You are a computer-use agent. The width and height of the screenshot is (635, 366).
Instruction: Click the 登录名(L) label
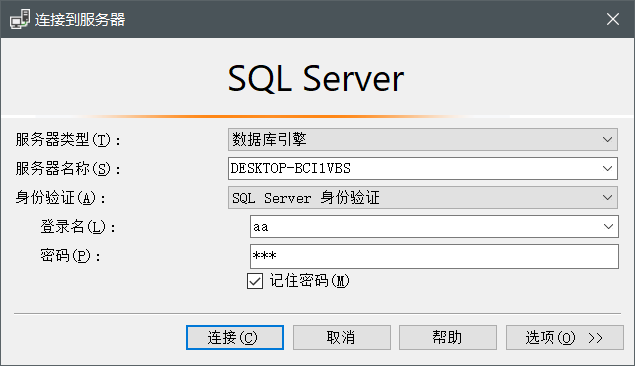[78, 227]
